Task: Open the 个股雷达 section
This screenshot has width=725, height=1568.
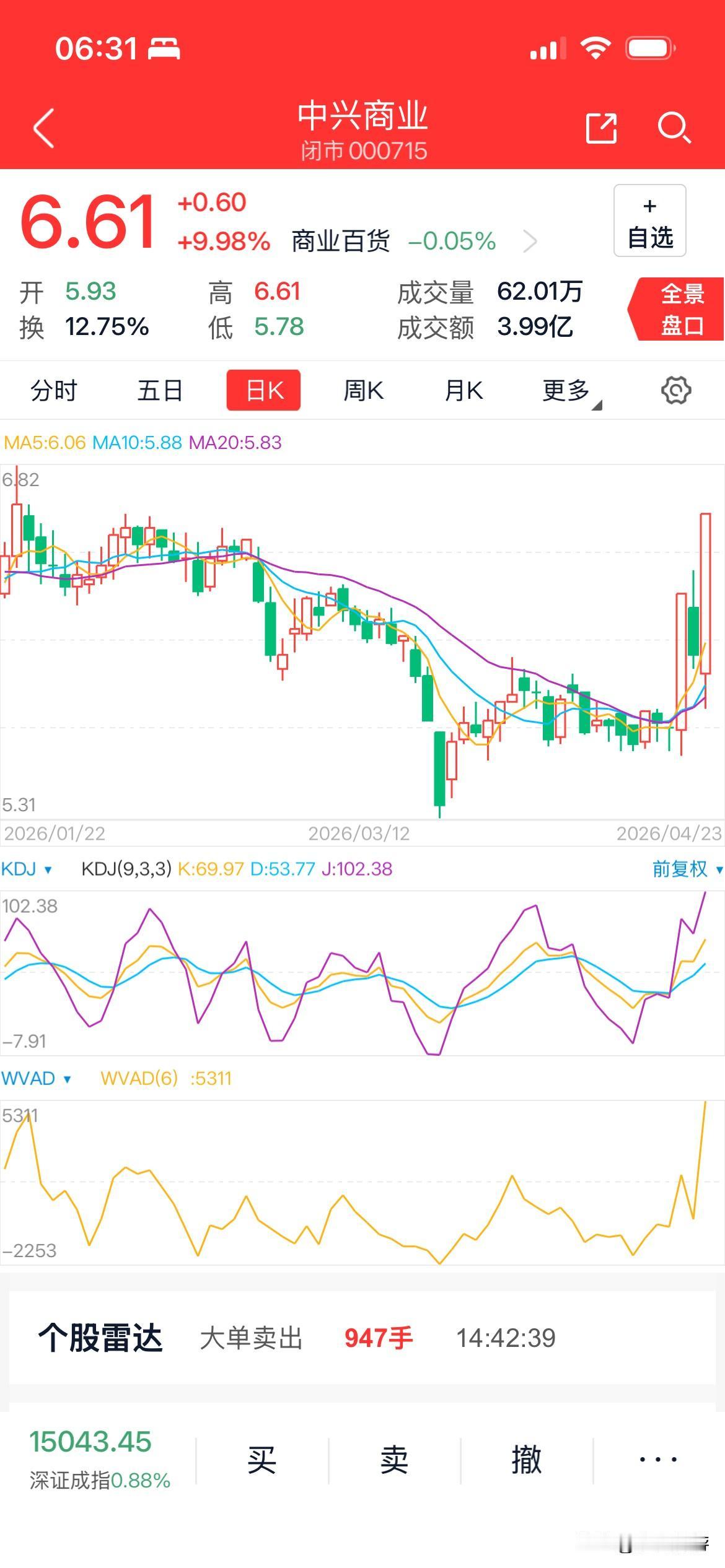Action: pyautogui.click(x=100, y=1338)
